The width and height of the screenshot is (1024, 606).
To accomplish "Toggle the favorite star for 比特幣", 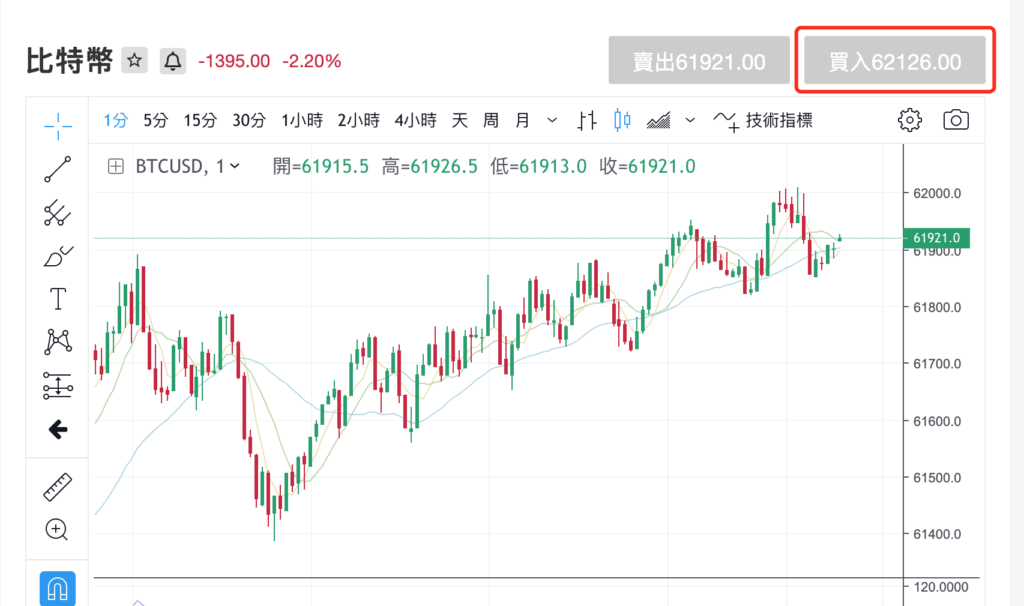I will (x=135, y=61).
